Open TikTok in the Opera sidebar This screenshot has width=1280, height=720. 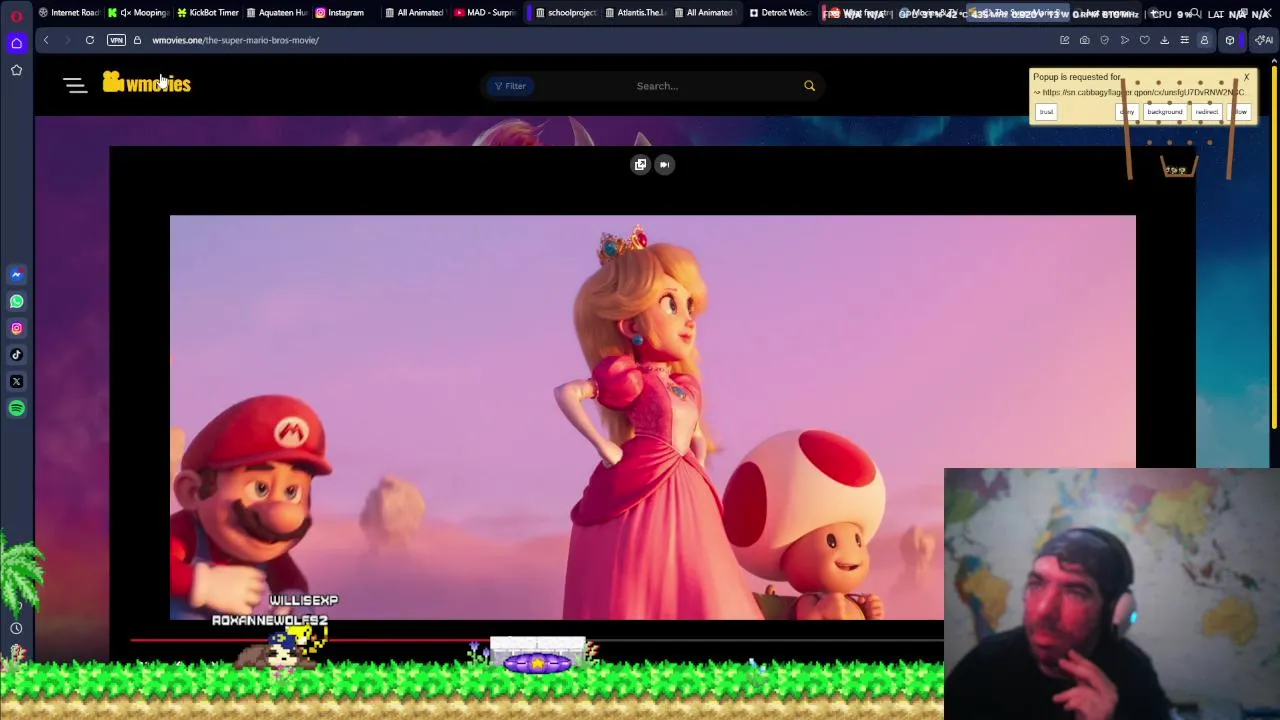click(16, 354)
